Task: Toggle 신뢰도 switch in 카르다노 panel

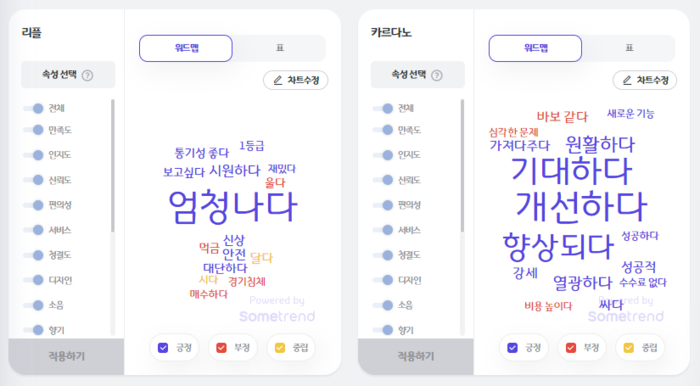Action: pos(383,180)
